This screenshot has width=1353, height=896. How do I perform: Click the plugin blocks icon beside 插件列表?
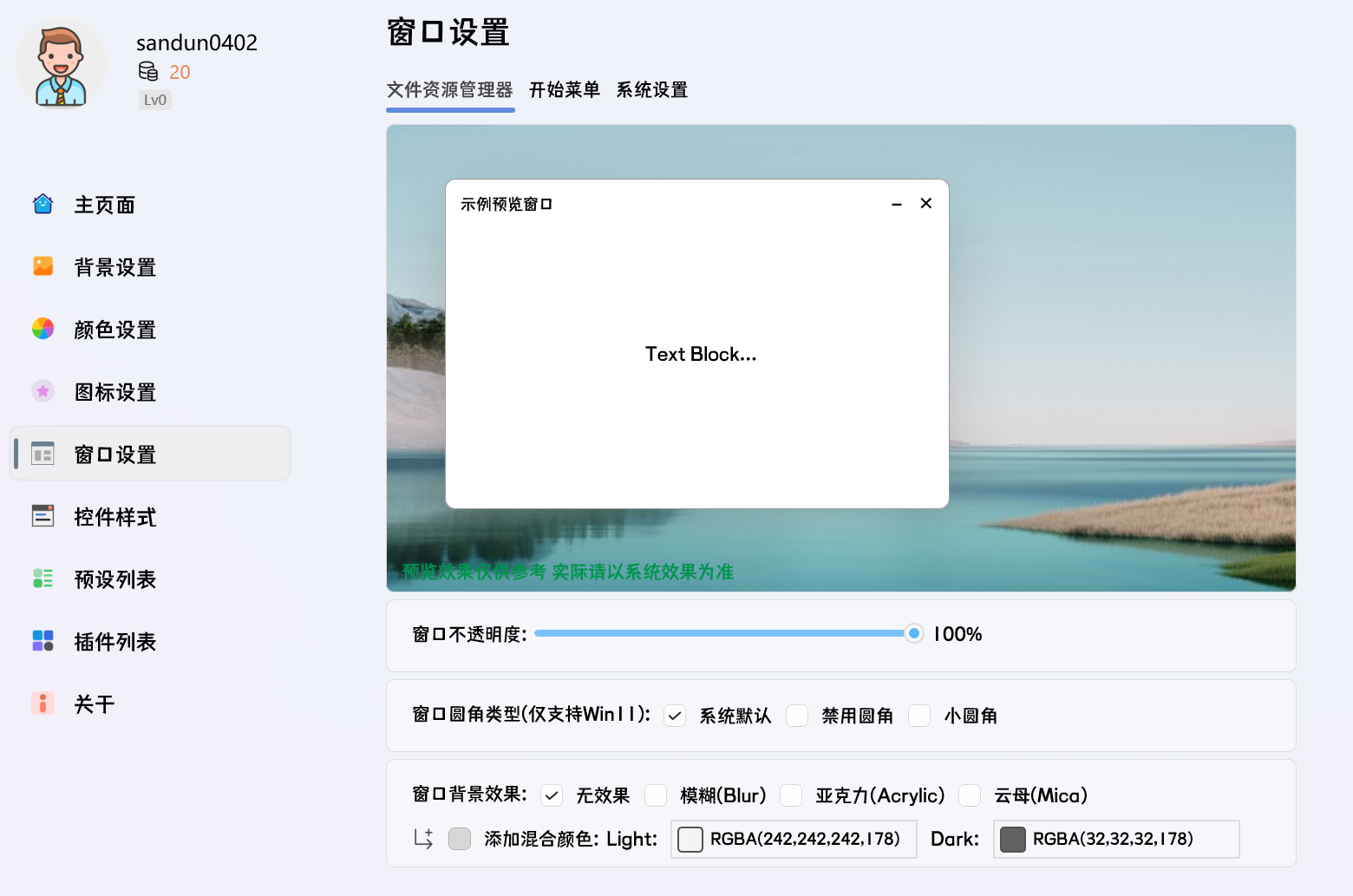[x=42, y=641]
